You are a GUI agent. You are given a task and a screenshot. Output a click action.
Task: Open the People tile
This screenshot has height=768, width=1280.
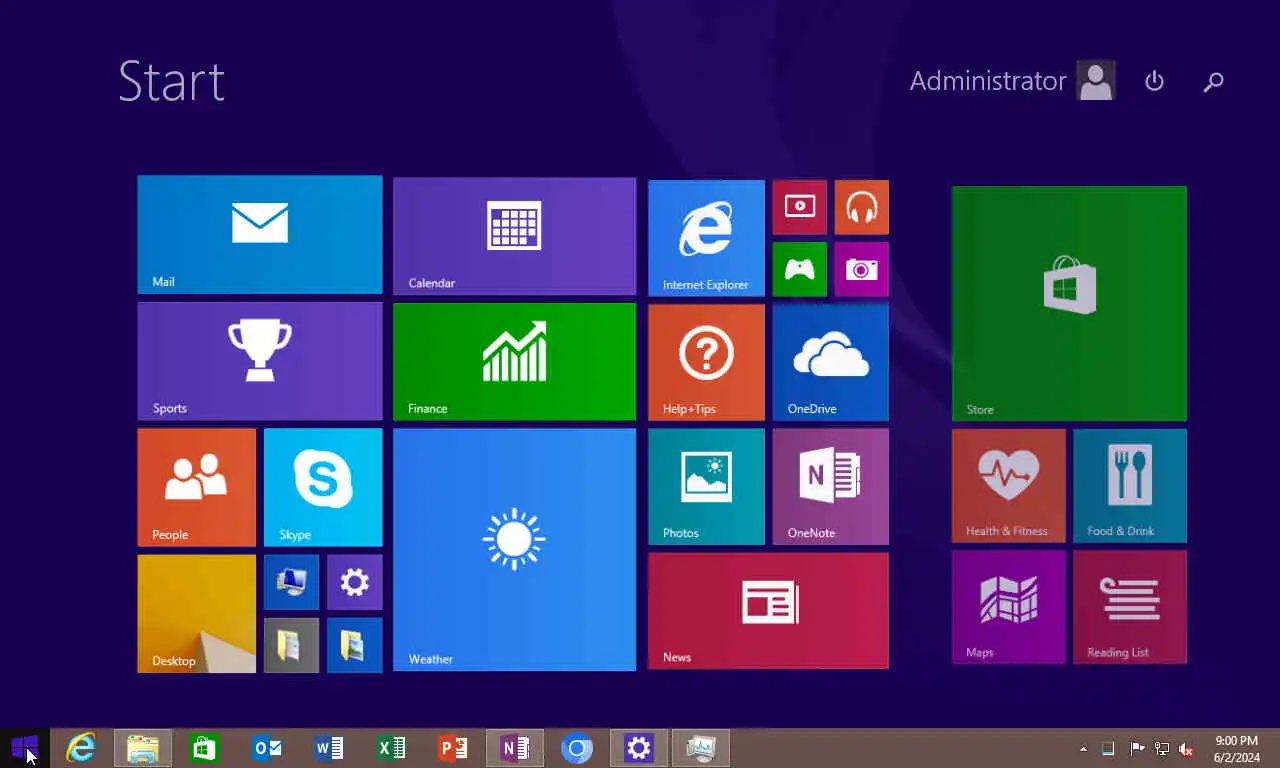point(196,487)
